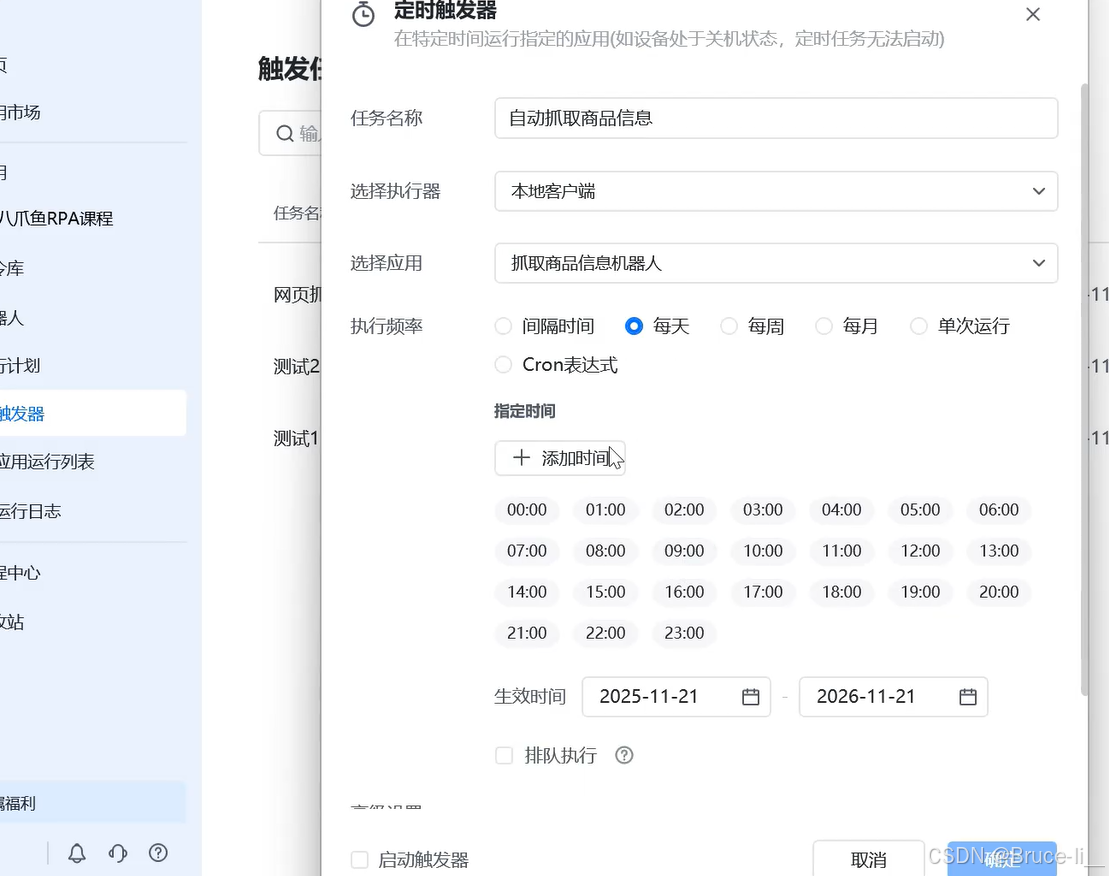Pick the 12:00 time chip
This screenshot has height=876, width=1109.
[920, 551]
